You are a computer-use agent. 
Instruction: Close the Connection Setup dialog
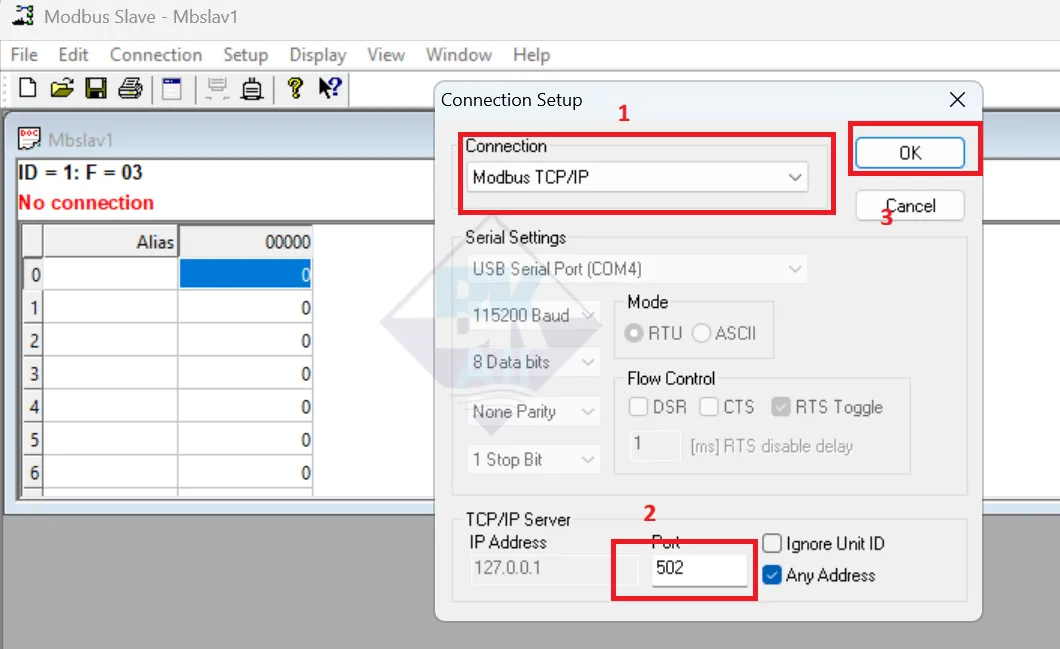tap(957, 100)
